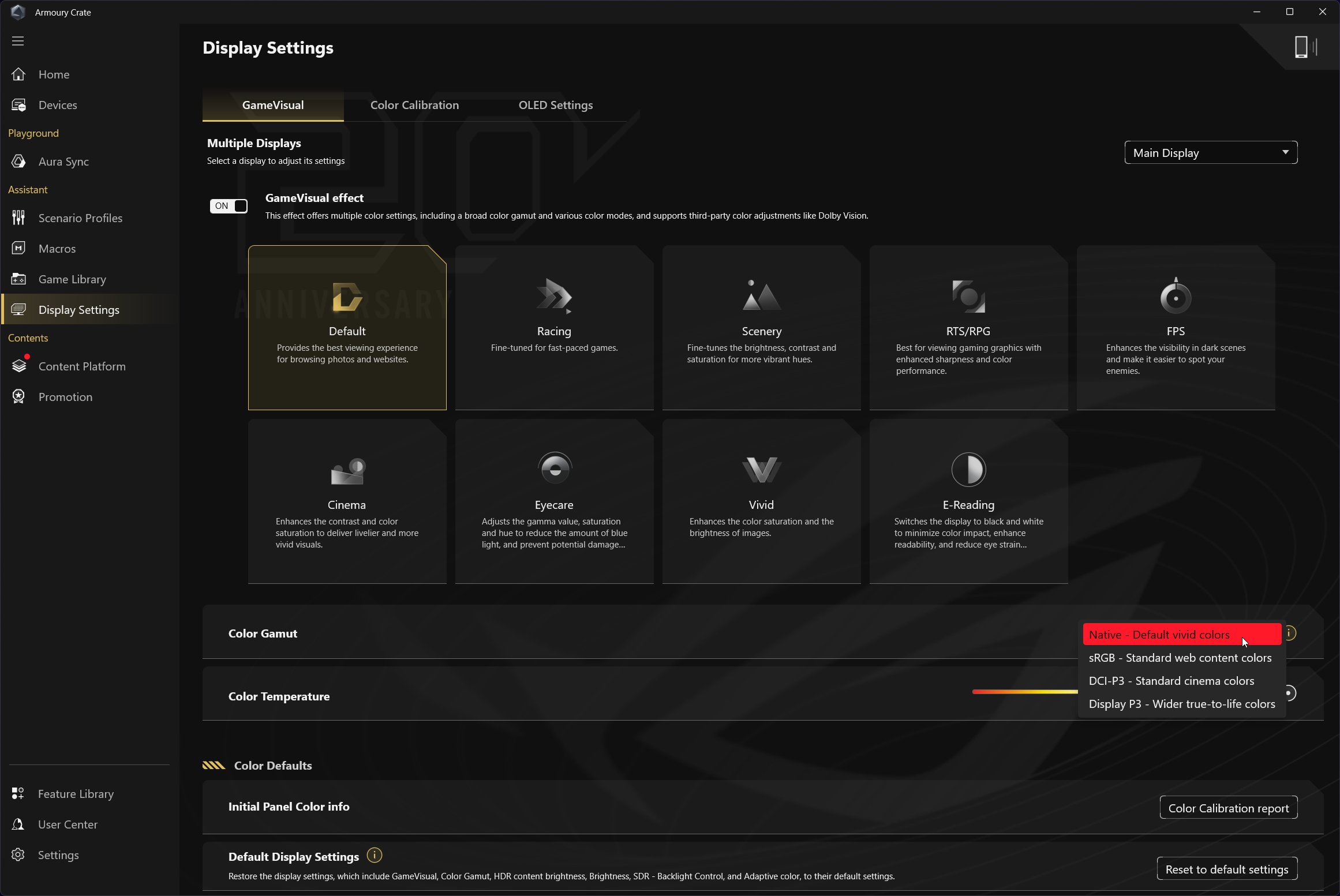Viewport: 1340px width, 896px height.
Task: Click the Color Gamut info icon
Action: [1290, 633]
